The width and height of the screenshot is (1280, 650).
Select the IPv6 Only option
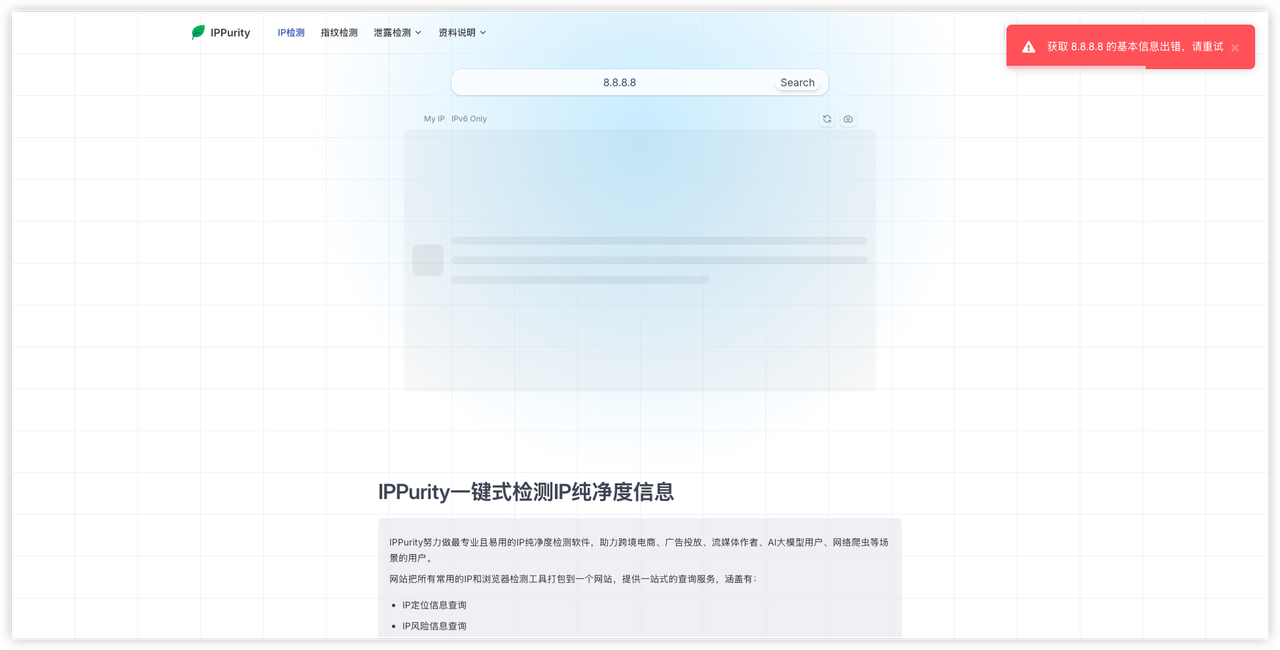coord(469,119)
